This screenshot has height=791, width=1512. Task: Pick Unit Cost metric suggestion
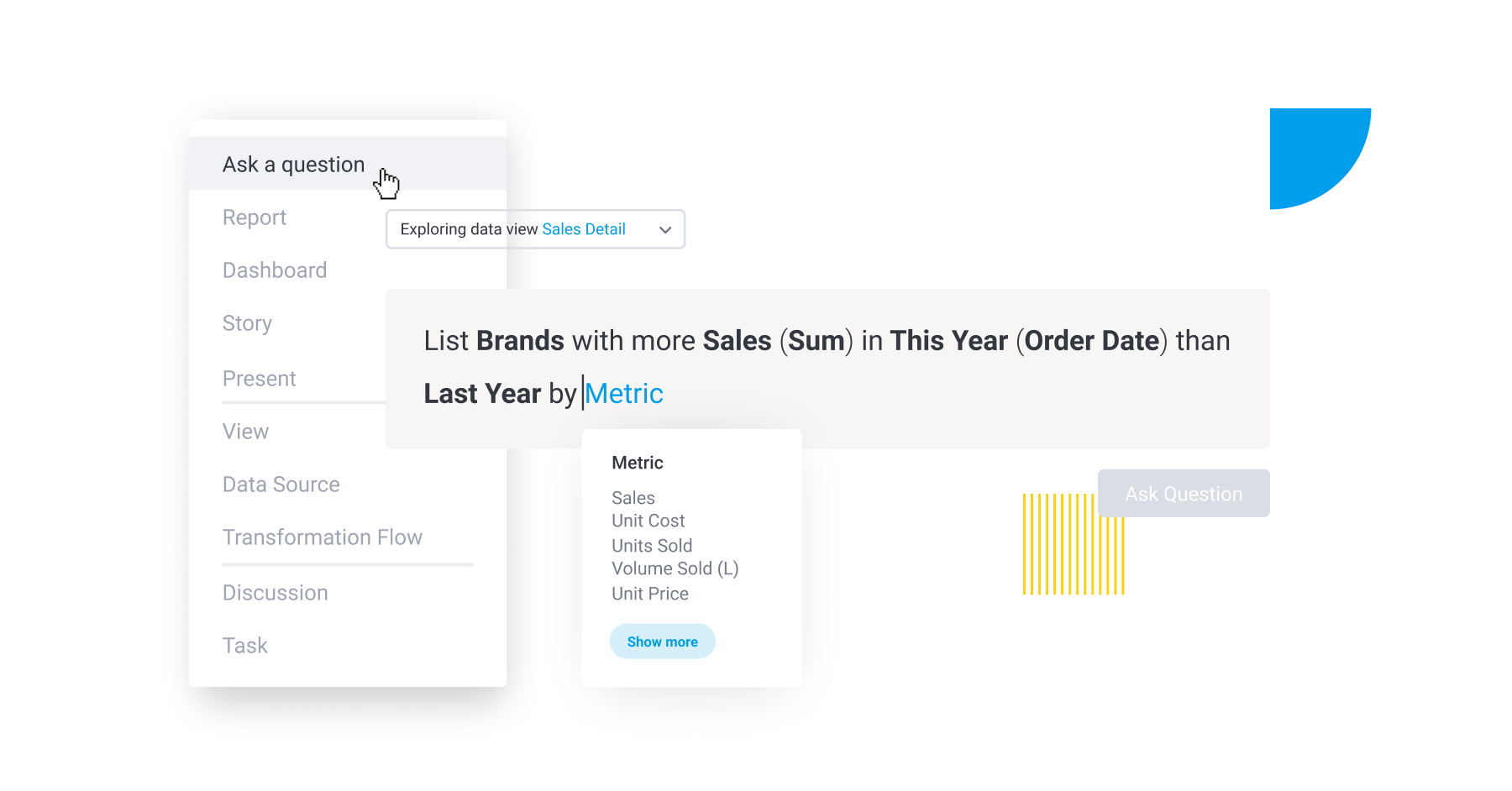pos(648,521)
